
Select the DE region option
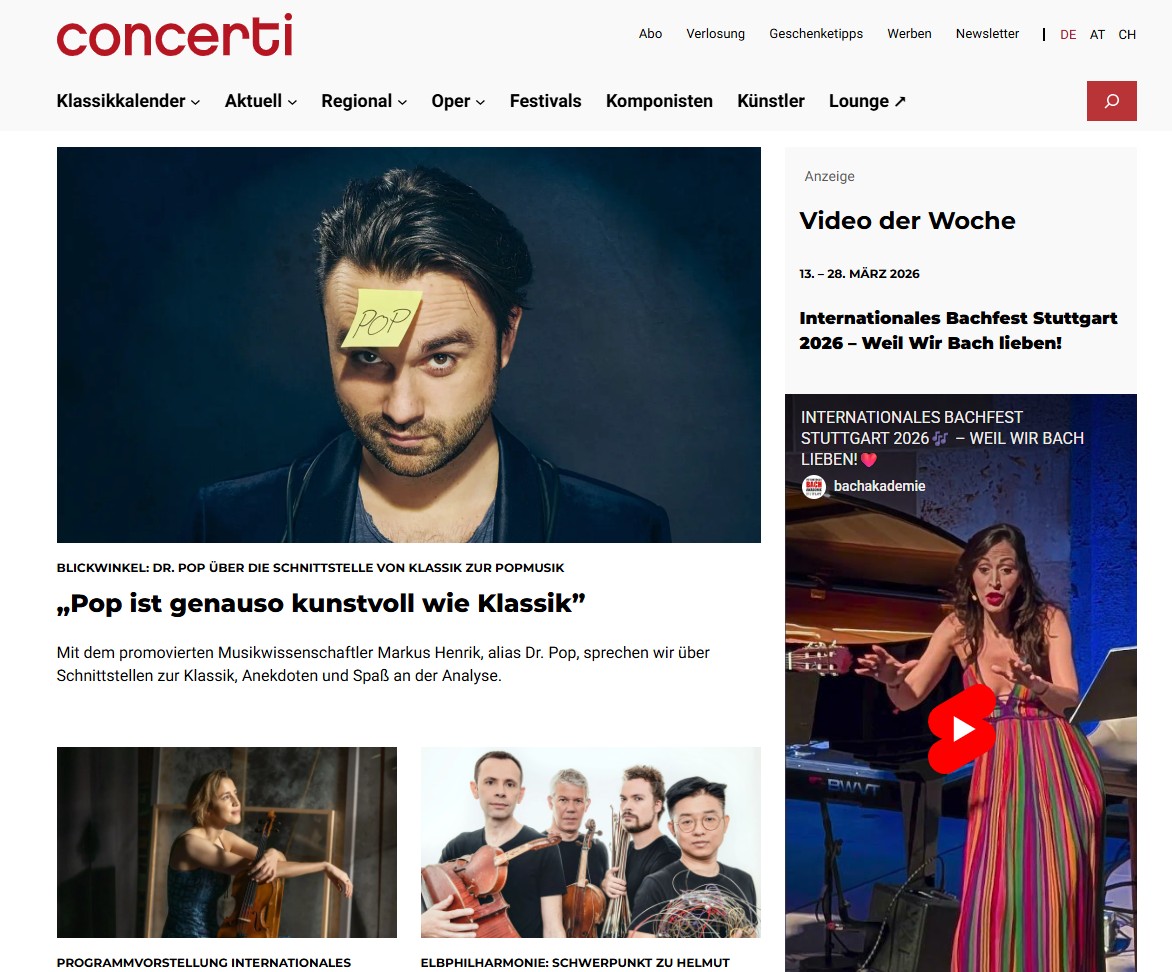[1068, 34]
